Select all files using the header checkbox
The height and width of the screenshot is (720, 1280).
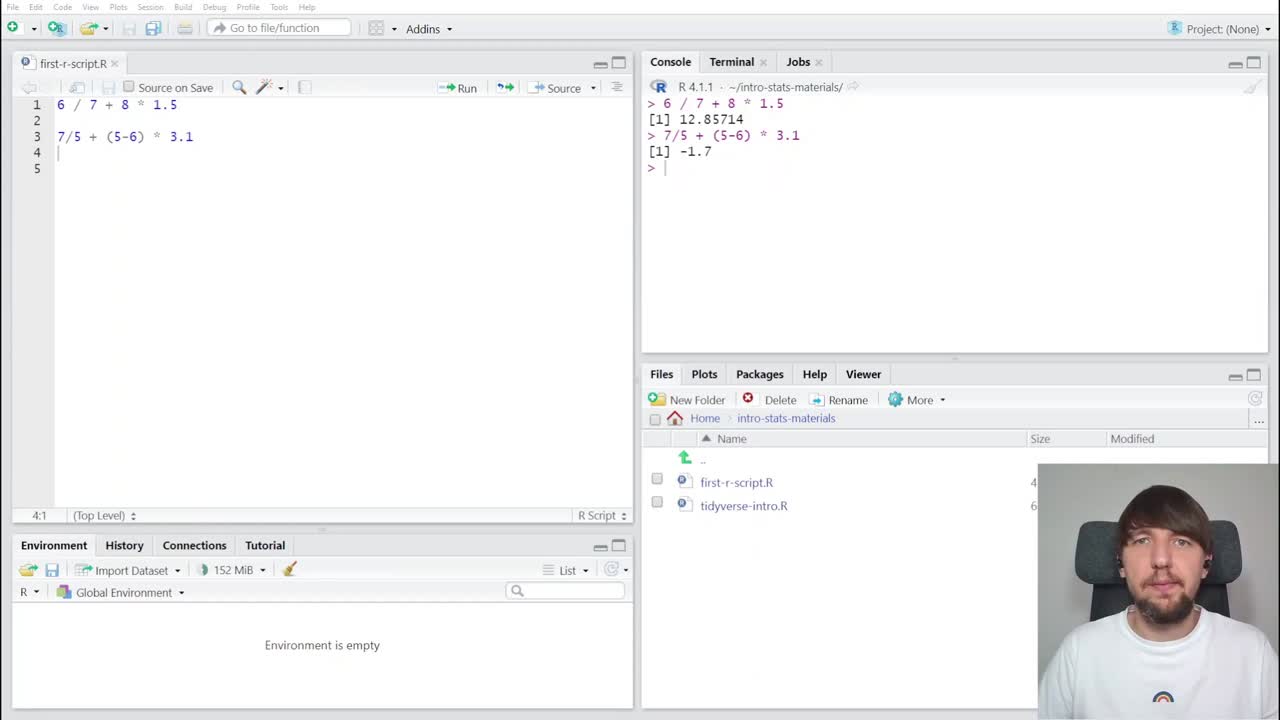point(655,419)
